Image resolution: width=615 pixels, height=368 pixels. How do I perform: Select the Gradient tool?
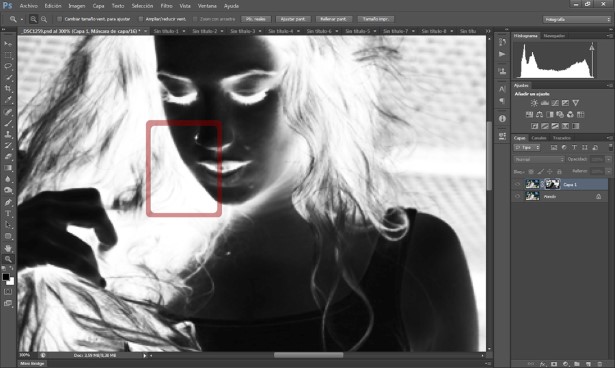(x=8, y=168)
